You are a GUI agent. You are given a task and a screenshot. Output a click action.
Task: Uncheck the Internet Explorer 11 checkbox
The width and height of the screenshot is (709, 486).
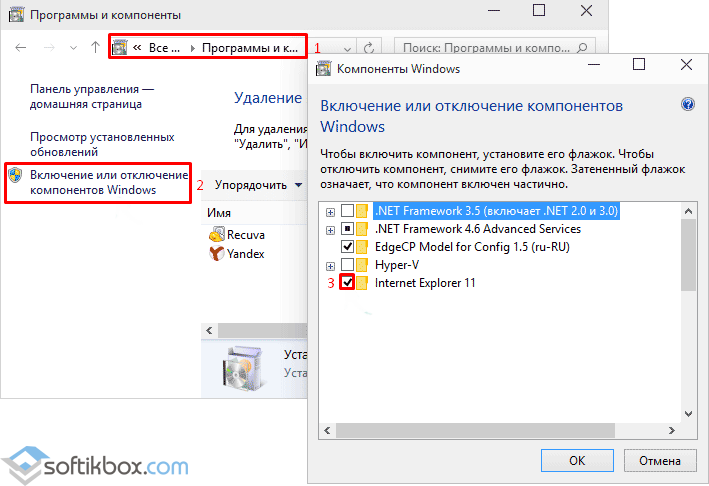(347, 283)
